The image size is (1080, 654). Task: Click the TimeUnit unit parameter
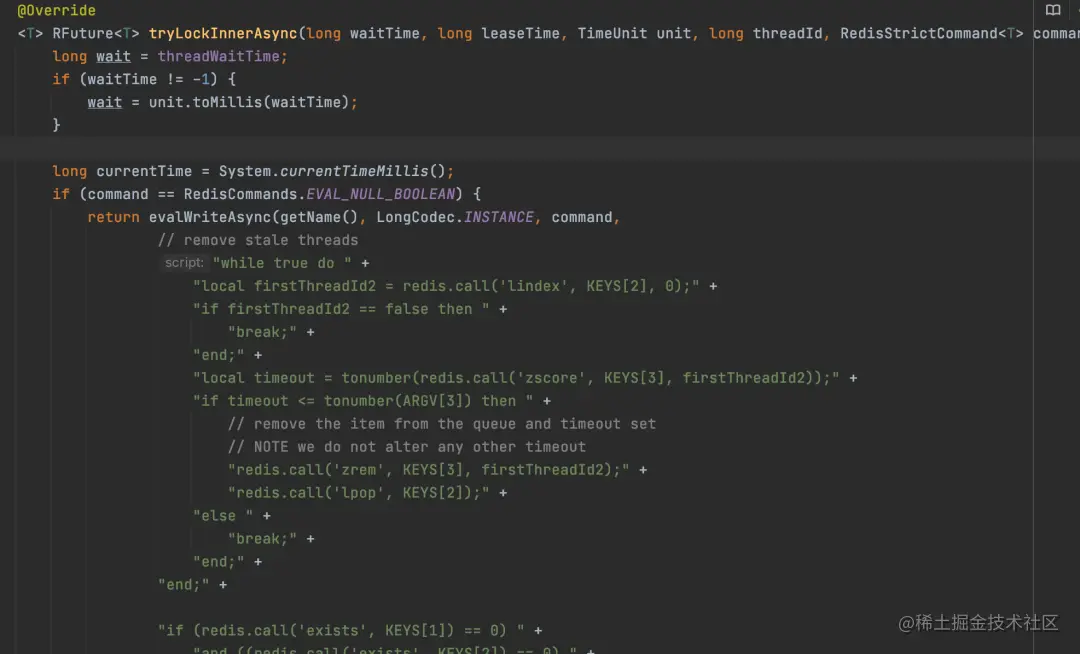(634, 33)
